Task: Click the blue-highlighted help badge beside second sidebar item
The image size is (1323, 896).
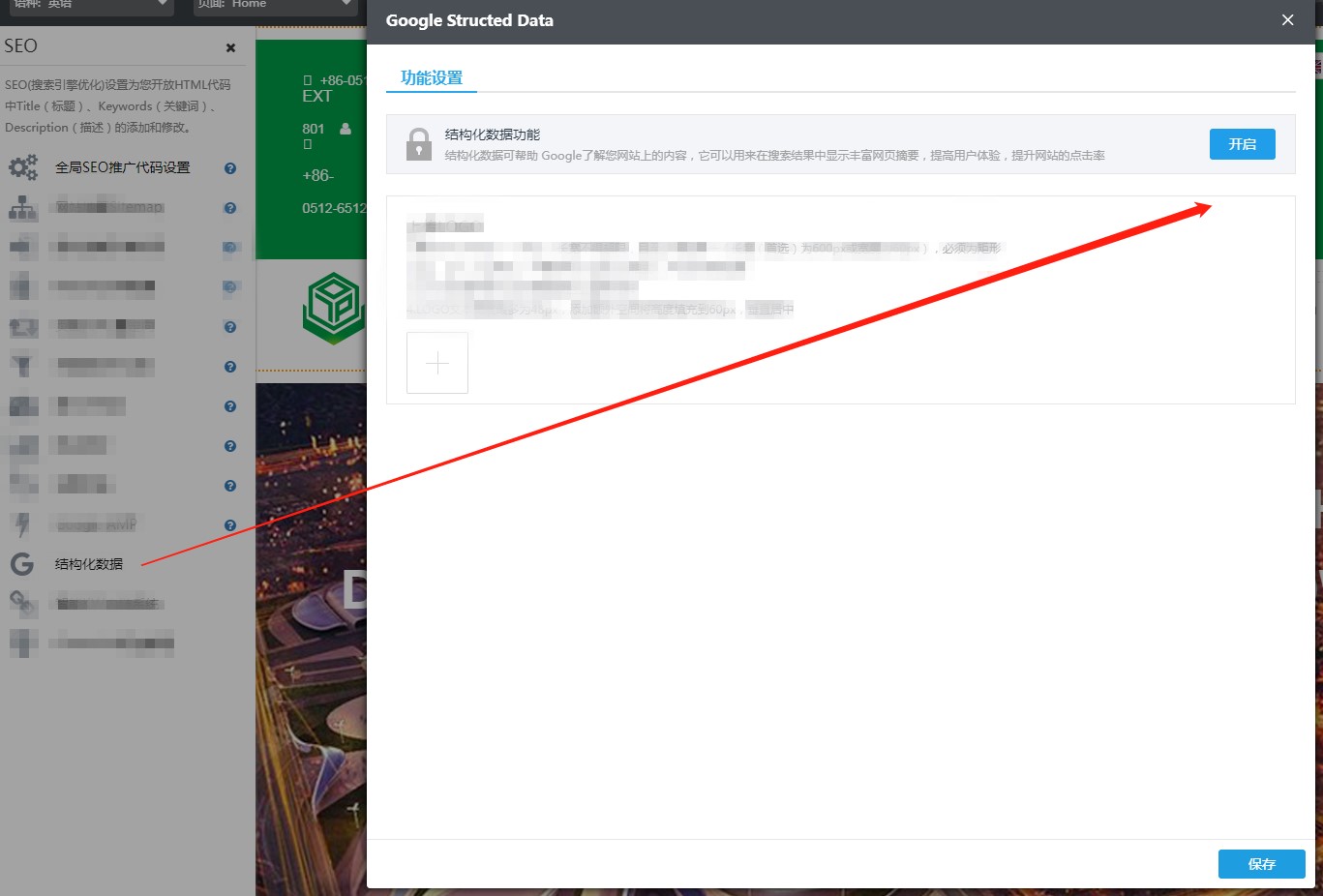Action: (x=229, y=247)
